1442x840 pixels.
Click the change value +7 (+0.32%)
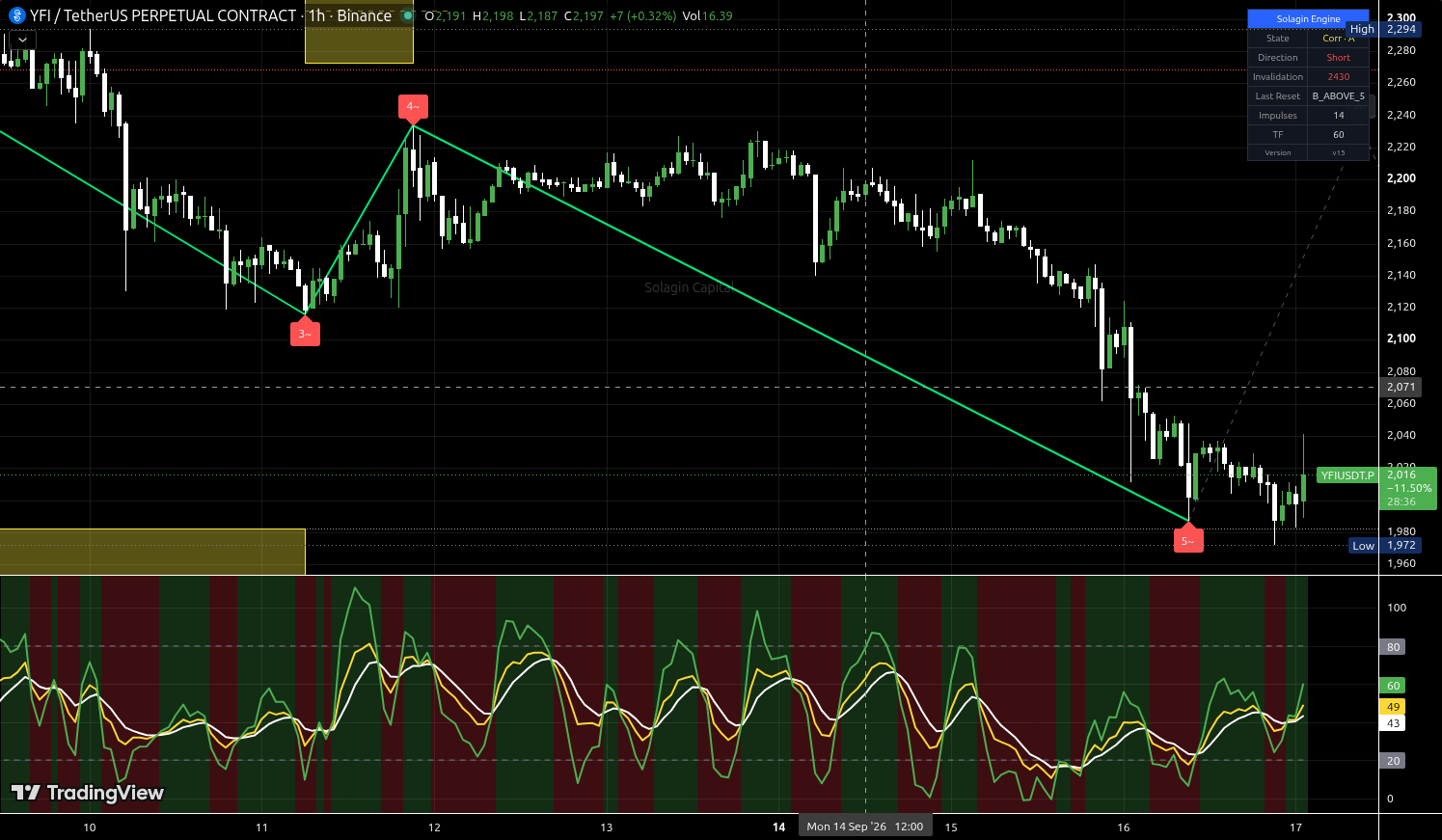(x=641, y=15)
